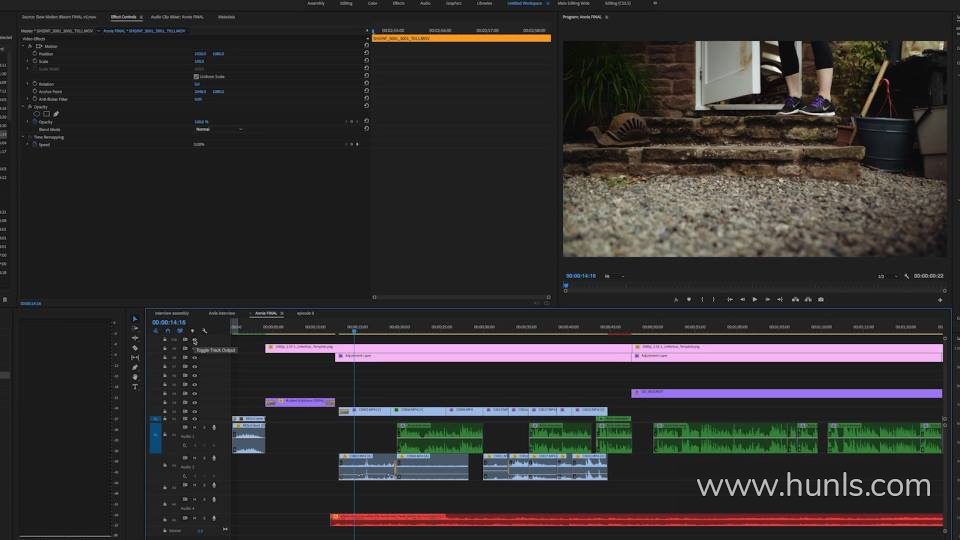Image resolution: width=960 pixels, height=540 pixels.
Task: Go to Out point in Program monitor
Action: pos(780,299)
